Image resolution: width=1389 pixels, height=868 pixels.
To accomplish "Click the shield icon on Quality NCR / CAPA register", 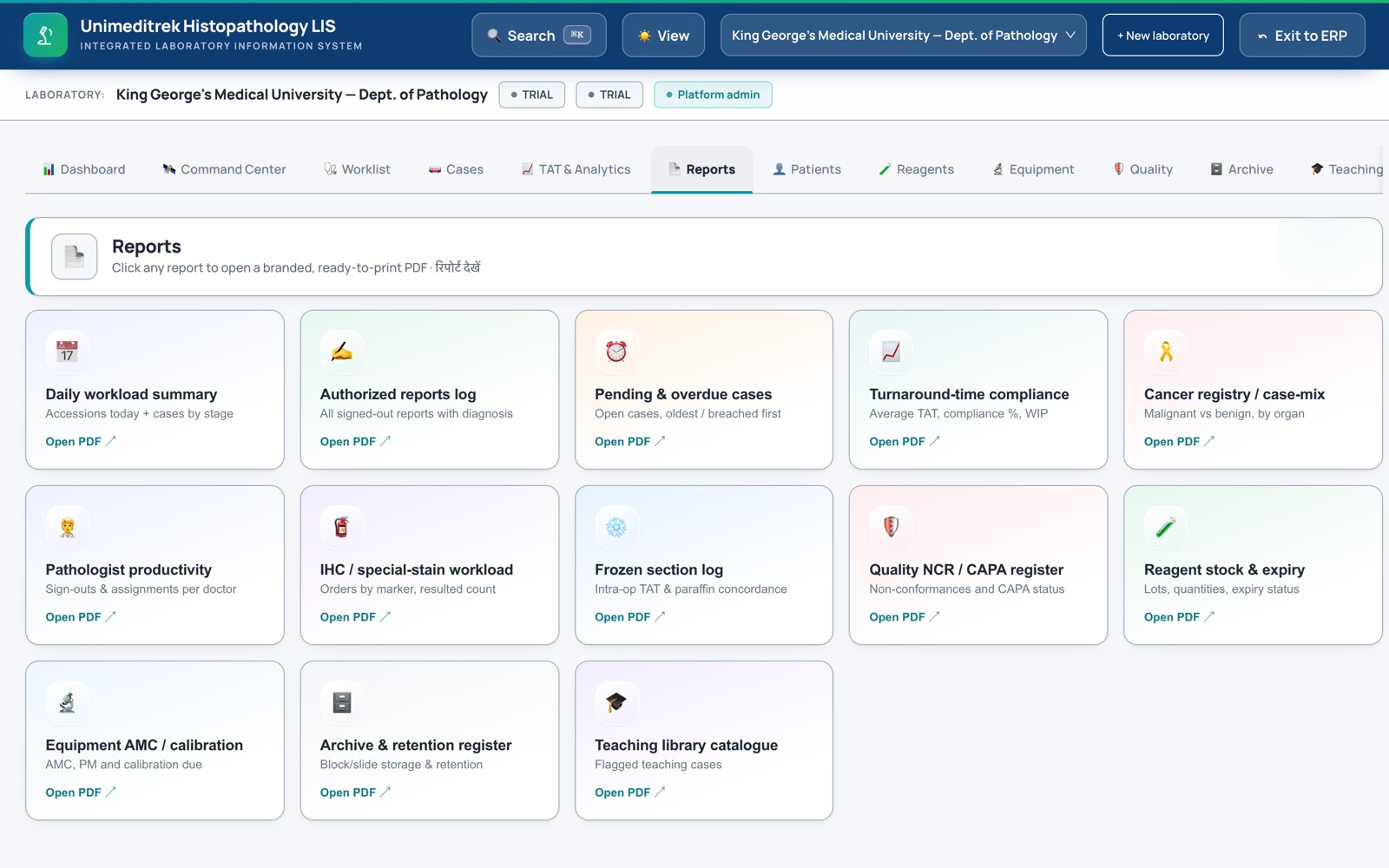I will point(891,527).
